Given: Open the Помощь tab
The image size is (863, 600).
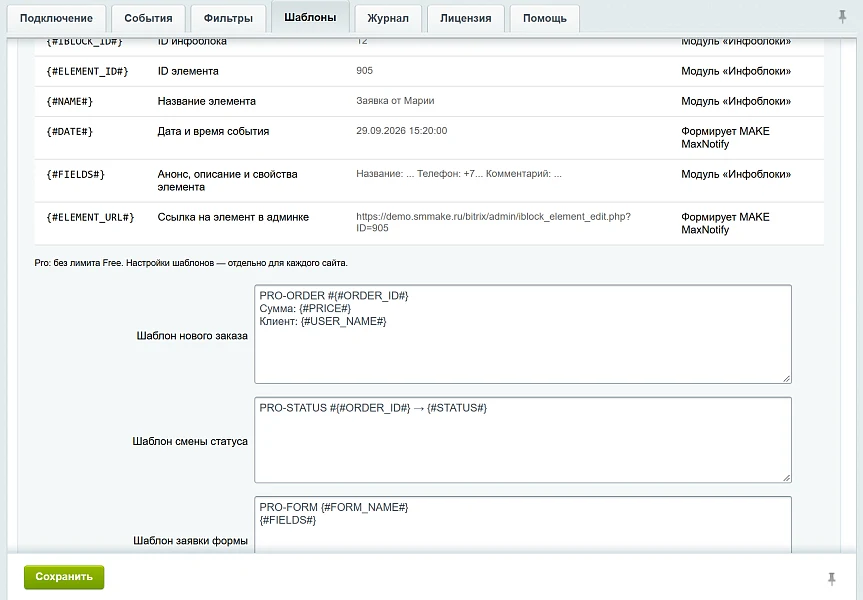Looking at the screenshot, I should pos(545,18).
